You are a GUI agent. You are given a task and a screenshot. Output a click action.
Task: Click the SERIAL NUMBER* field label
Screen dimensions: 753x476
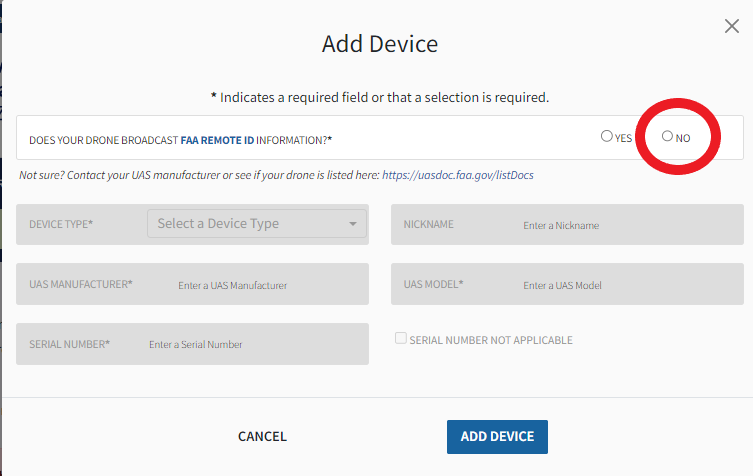pos(70,344)
